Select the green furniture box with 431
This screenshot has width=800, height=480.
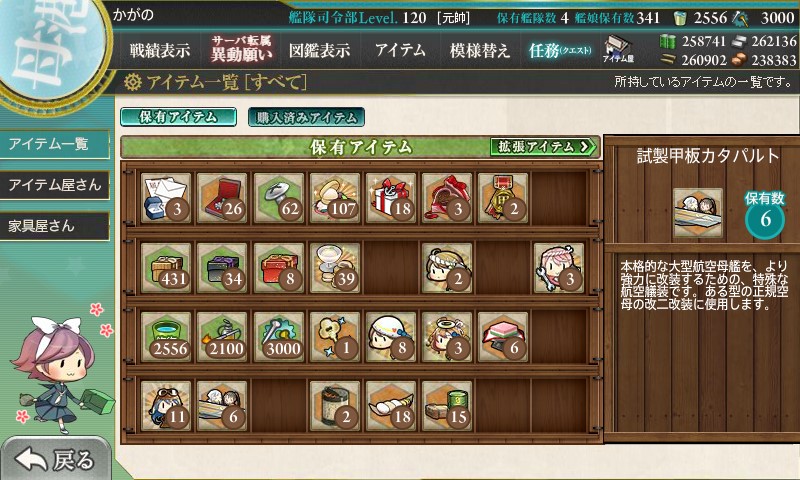tap(166, 268)
